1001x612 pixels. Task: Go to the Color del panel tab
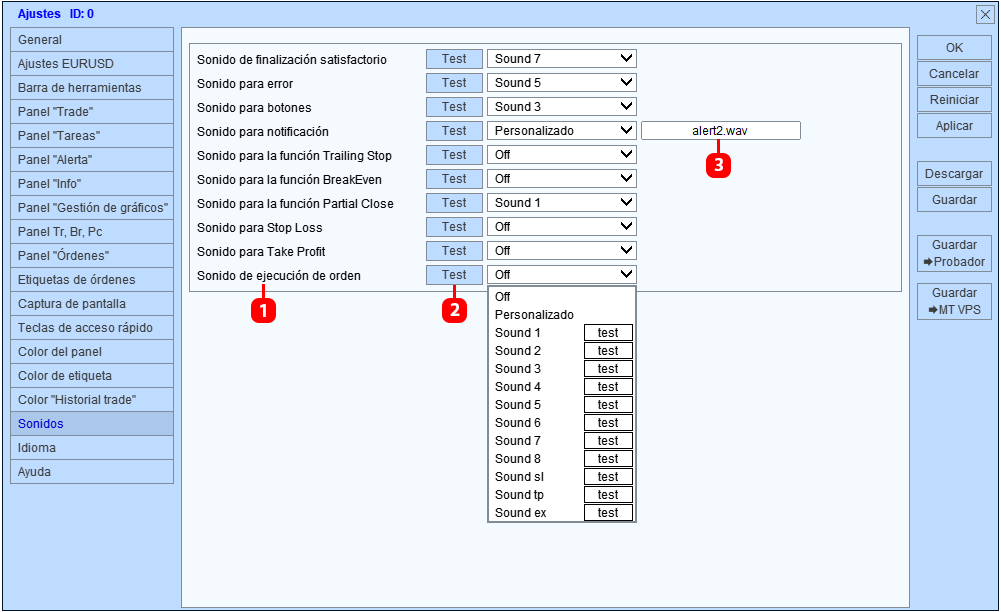[x=92, y=352]
